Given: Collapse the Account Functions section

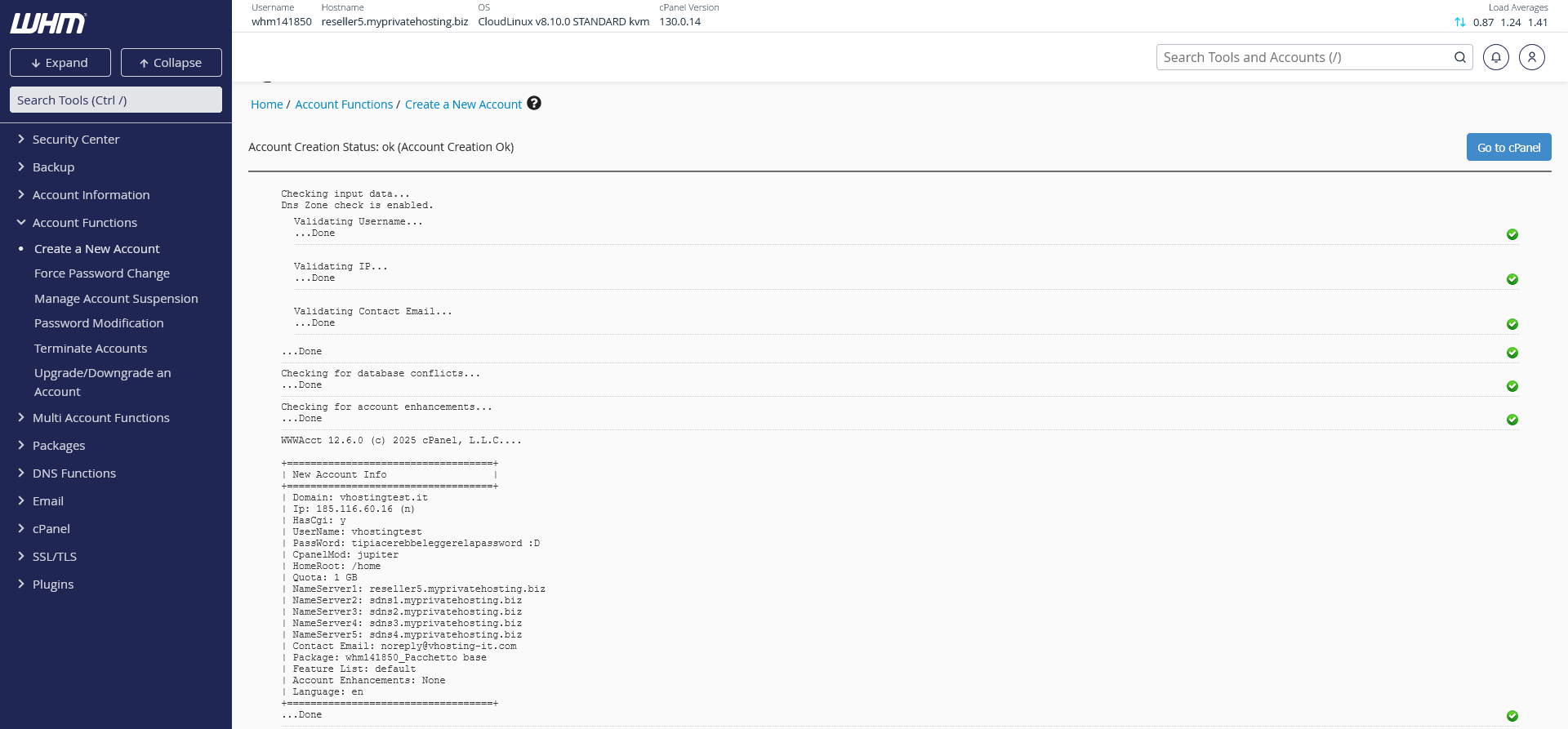Looking at the screenshot, I should pos(84,223).
